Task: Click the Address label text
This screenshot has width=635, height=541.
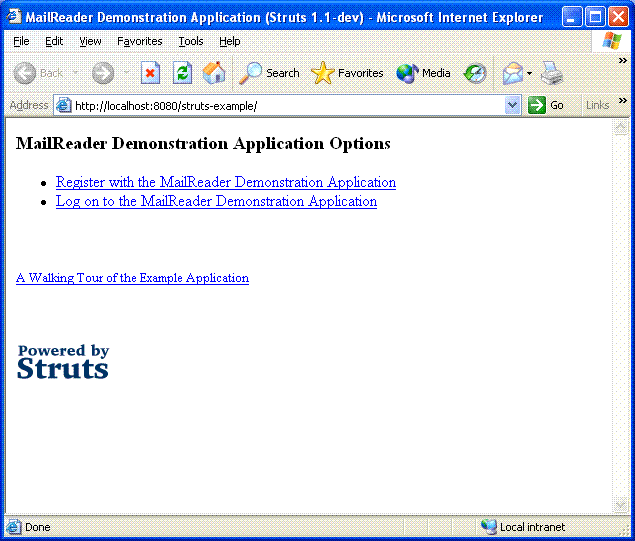Action: (29, 105)
